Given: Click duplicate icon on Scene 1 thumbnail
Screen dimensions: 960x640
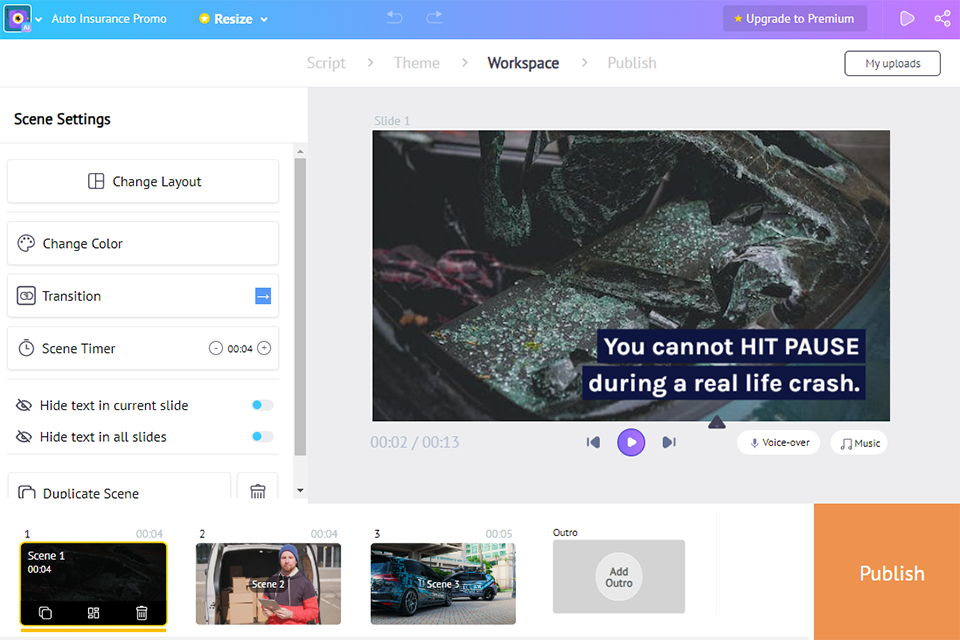Looking at the screenshot, I should pyautogui.click(x=45, y=613).
